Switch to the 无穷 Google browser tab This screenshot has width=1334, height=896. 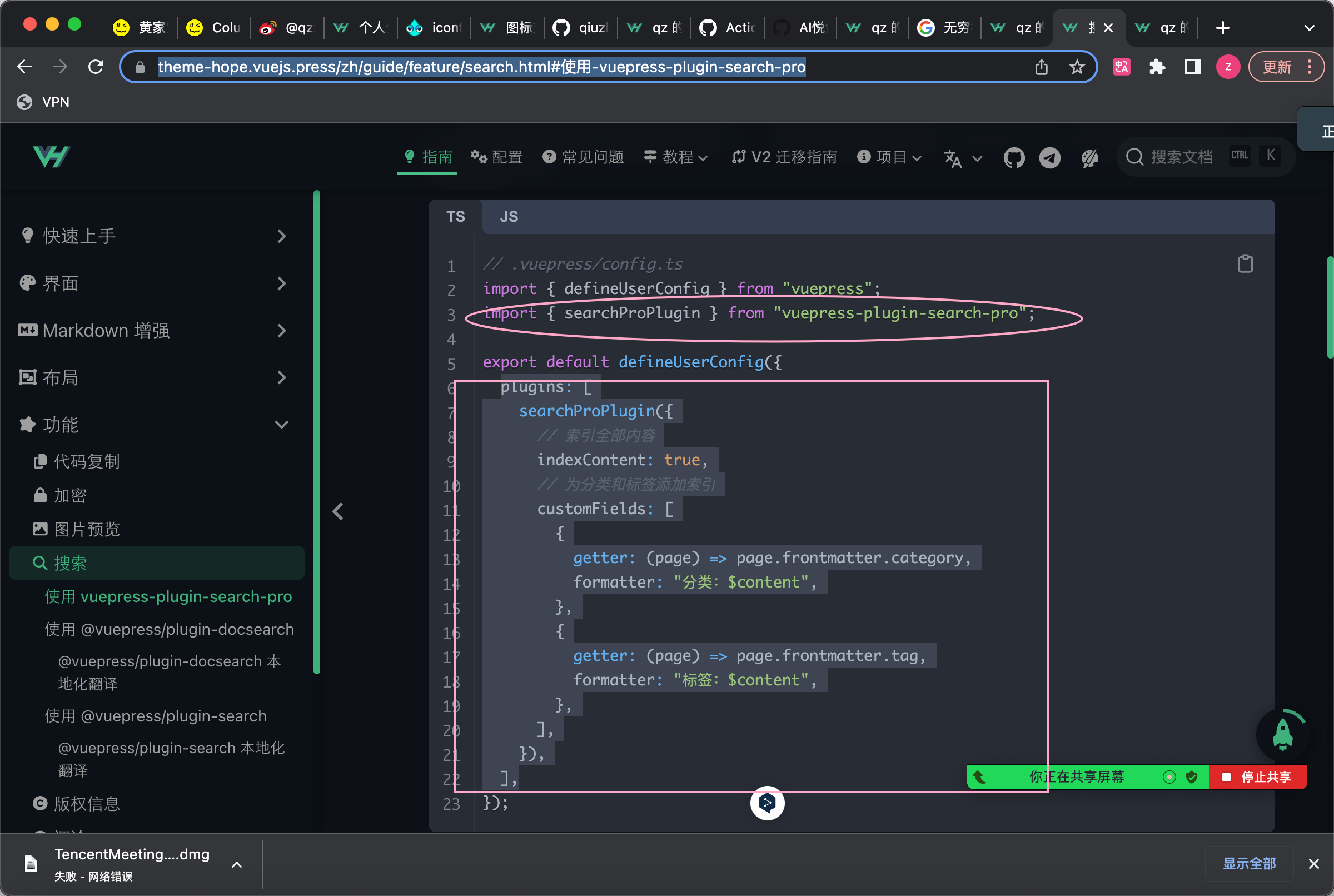pos(944,27)
